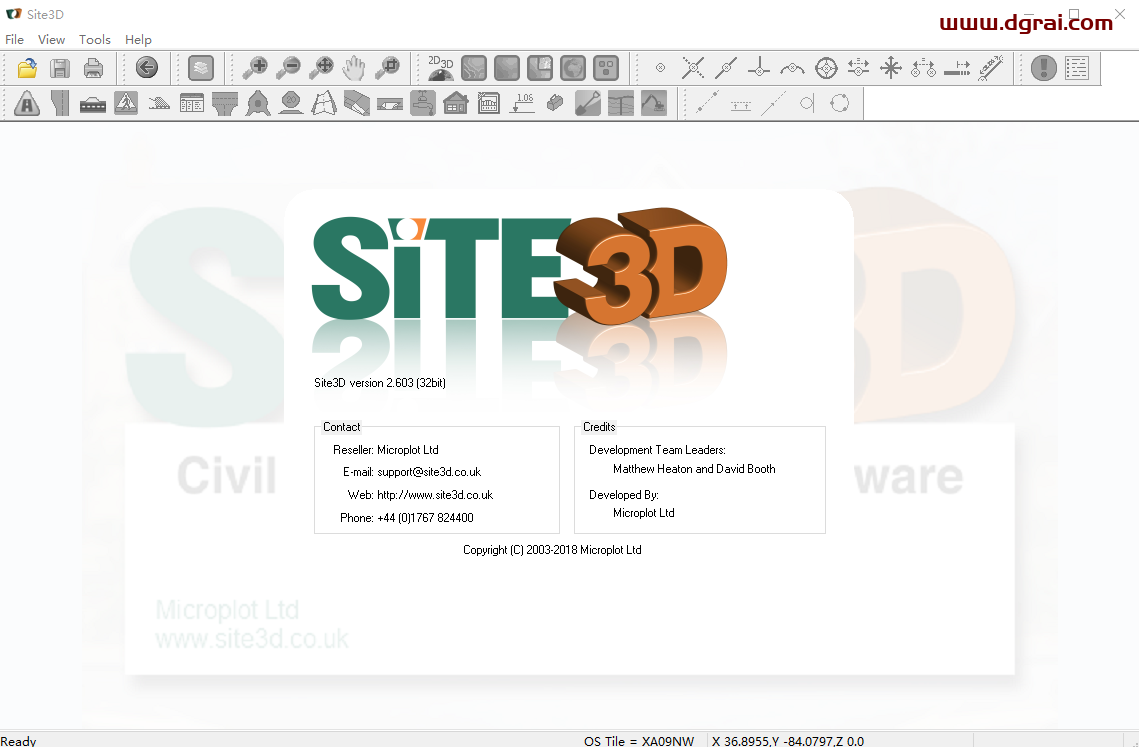The image size is (1139, 747).
Task: Select the ground strata layers icon
Action: point(621,103)
